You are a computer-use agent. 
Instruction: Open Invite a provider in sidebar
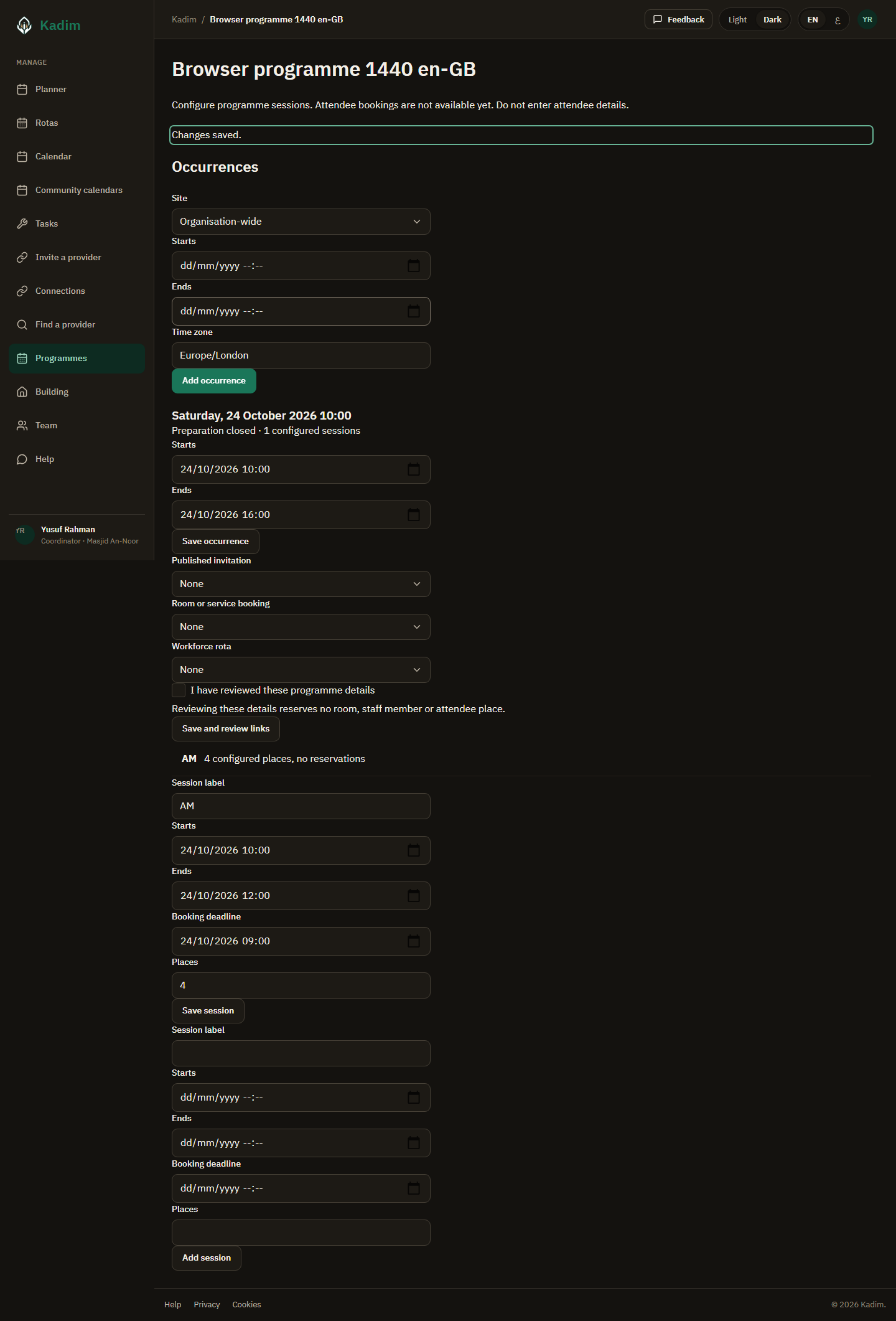[77, 257]
